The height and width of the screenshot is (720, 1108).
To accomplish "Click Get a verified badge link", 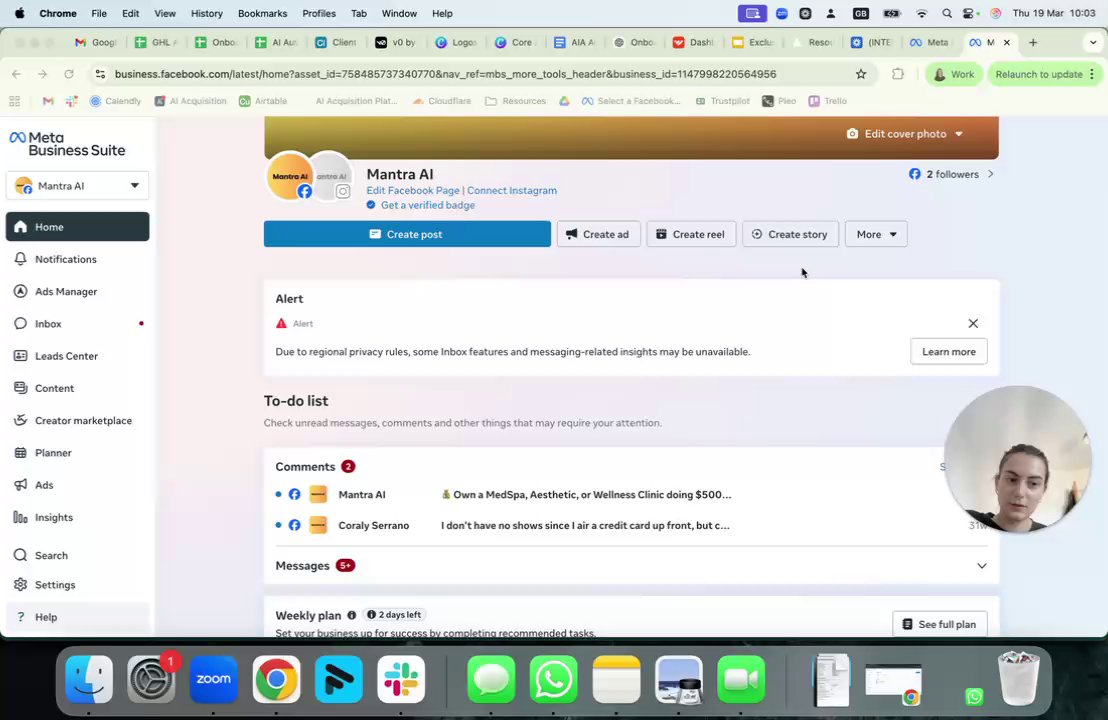I will [428, 206].
